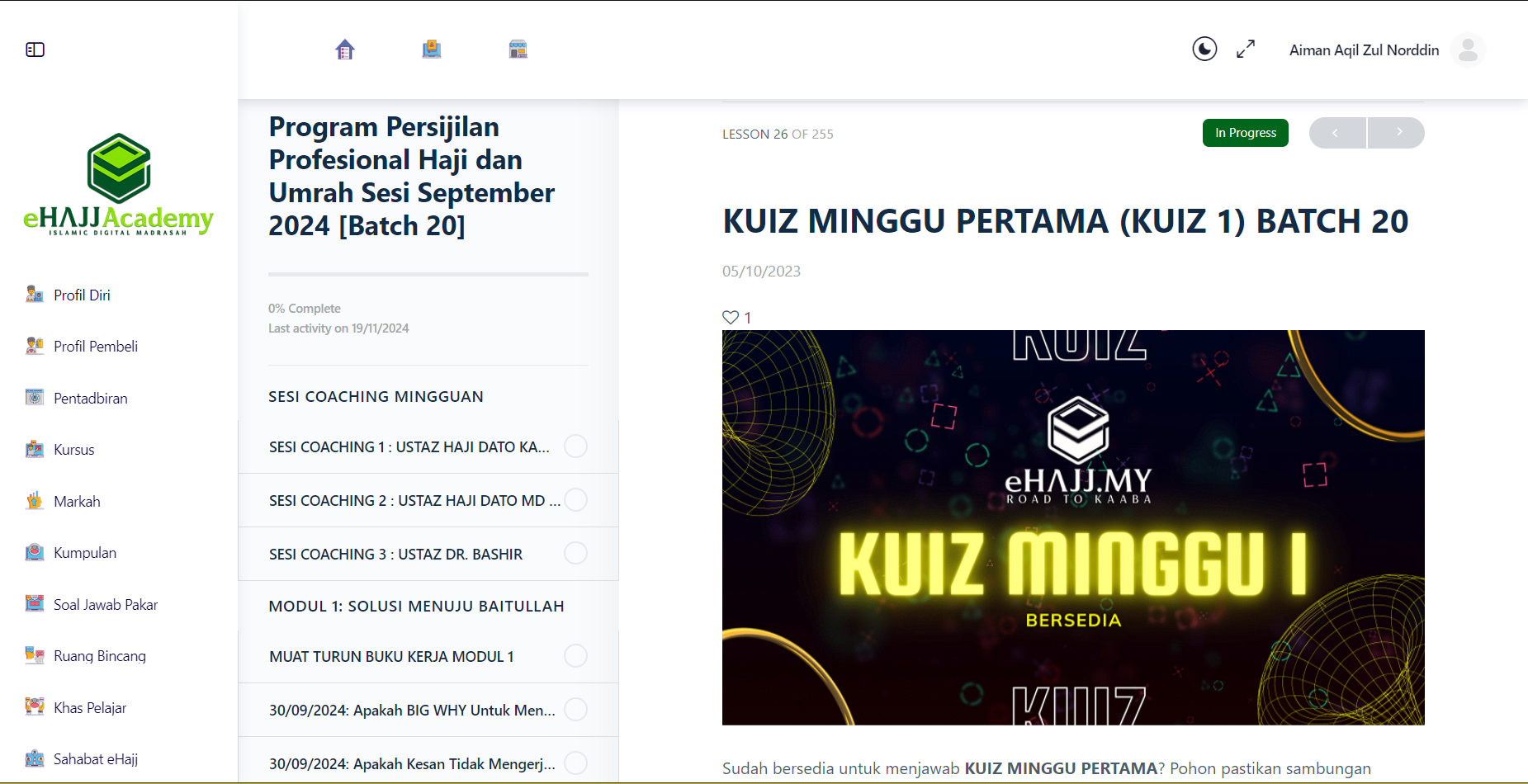This screenshot has height=784, width=1528.
Task: Click the Soal Jawab Pakar icon
Action: click(x=35, y=604)
